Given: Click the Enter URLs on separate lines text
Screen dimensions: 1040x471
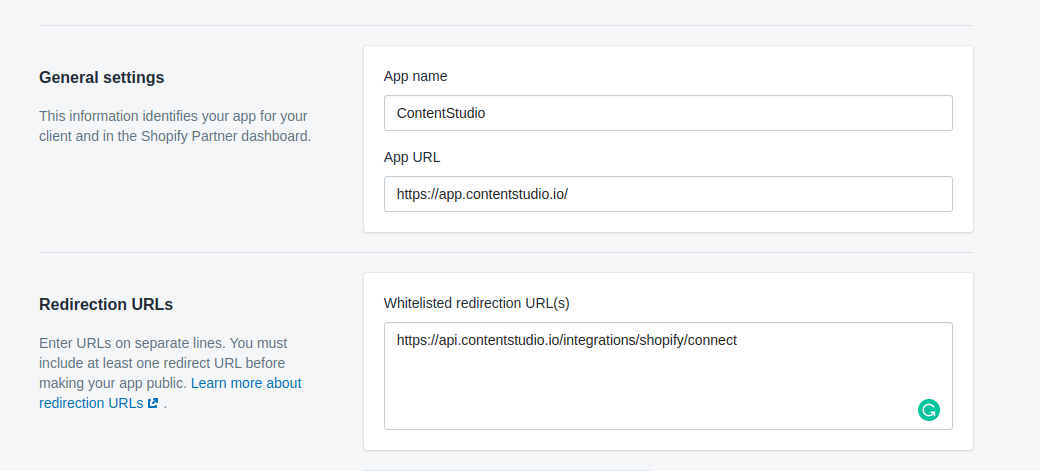Looking at the screenshot, I should (x=131, y=344).
